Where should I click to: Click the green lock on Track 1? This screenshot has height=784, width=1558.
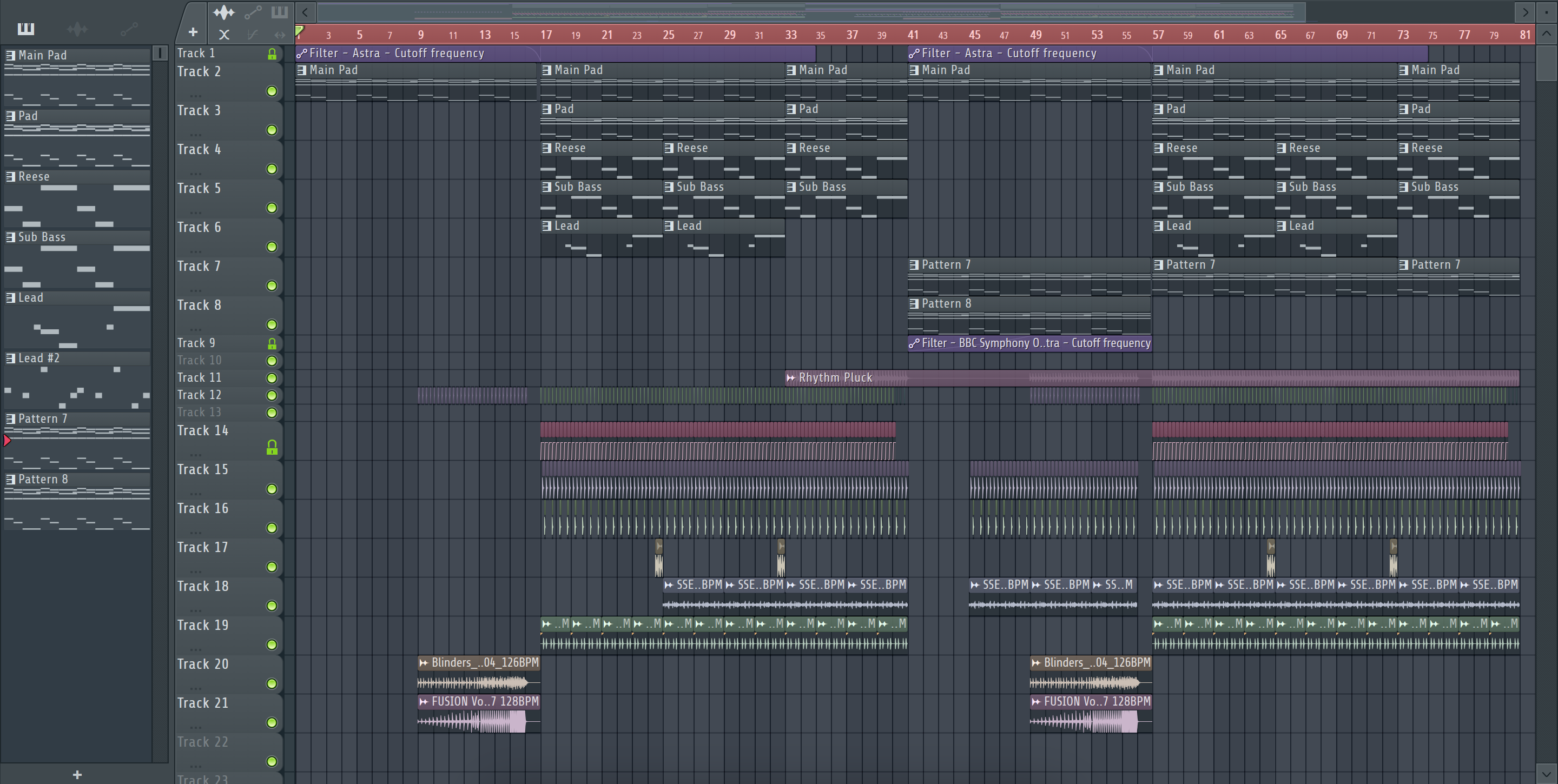[272, 54]
